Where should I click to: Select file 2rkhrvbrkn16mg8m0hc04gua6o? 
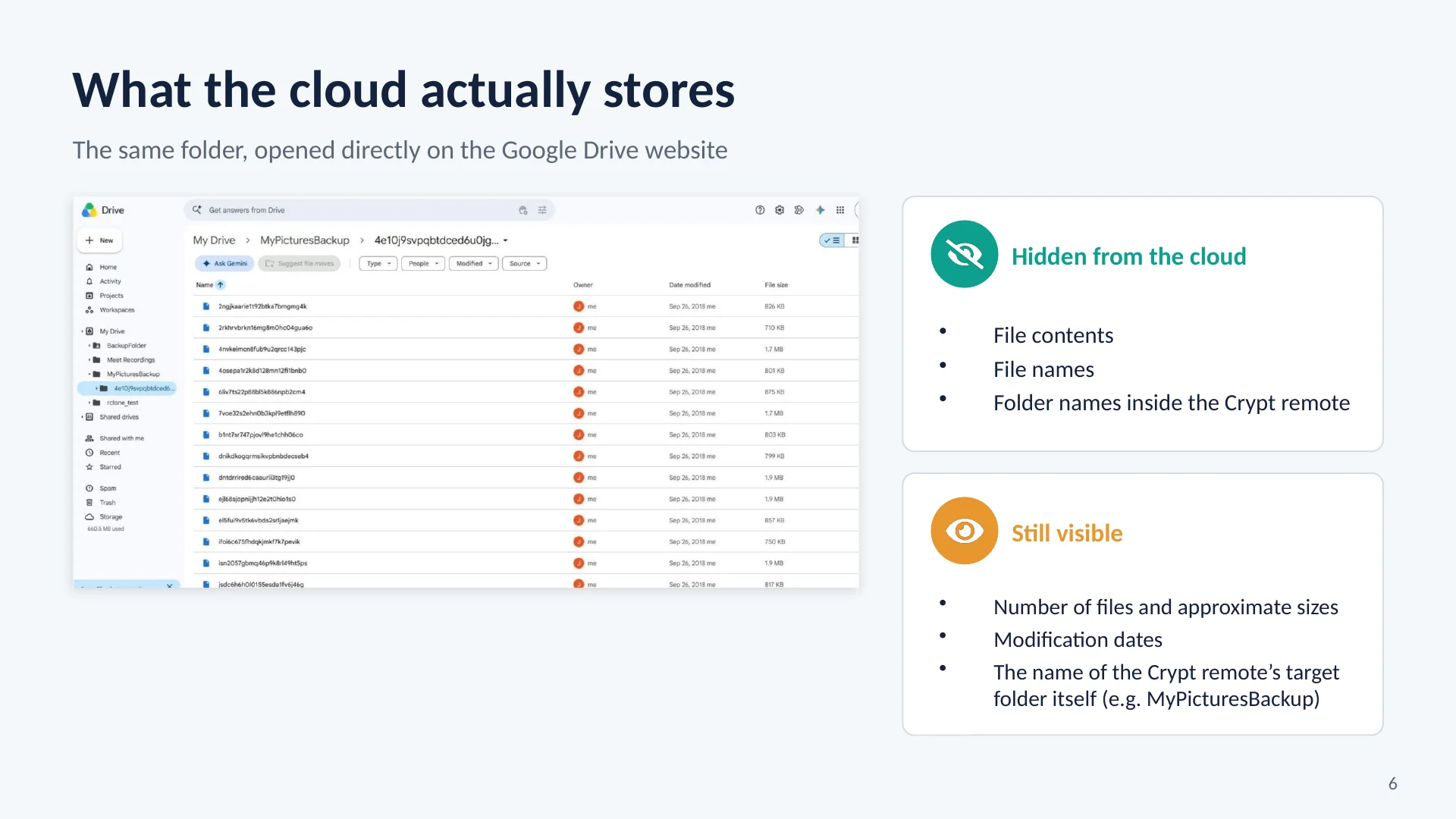[x=265, y=328]
